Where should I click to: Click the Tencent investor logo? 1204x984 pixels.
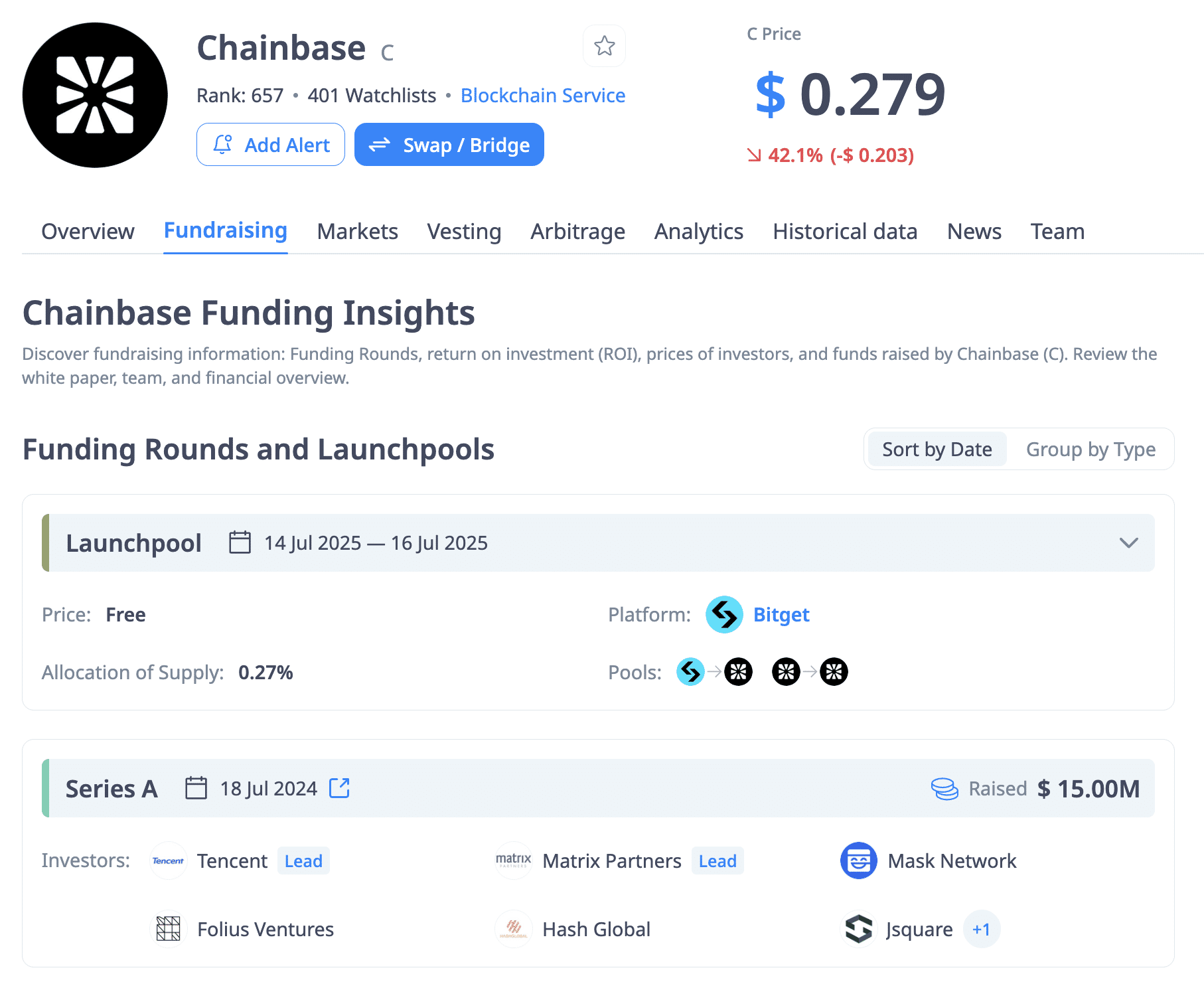(x=168, y=861)
